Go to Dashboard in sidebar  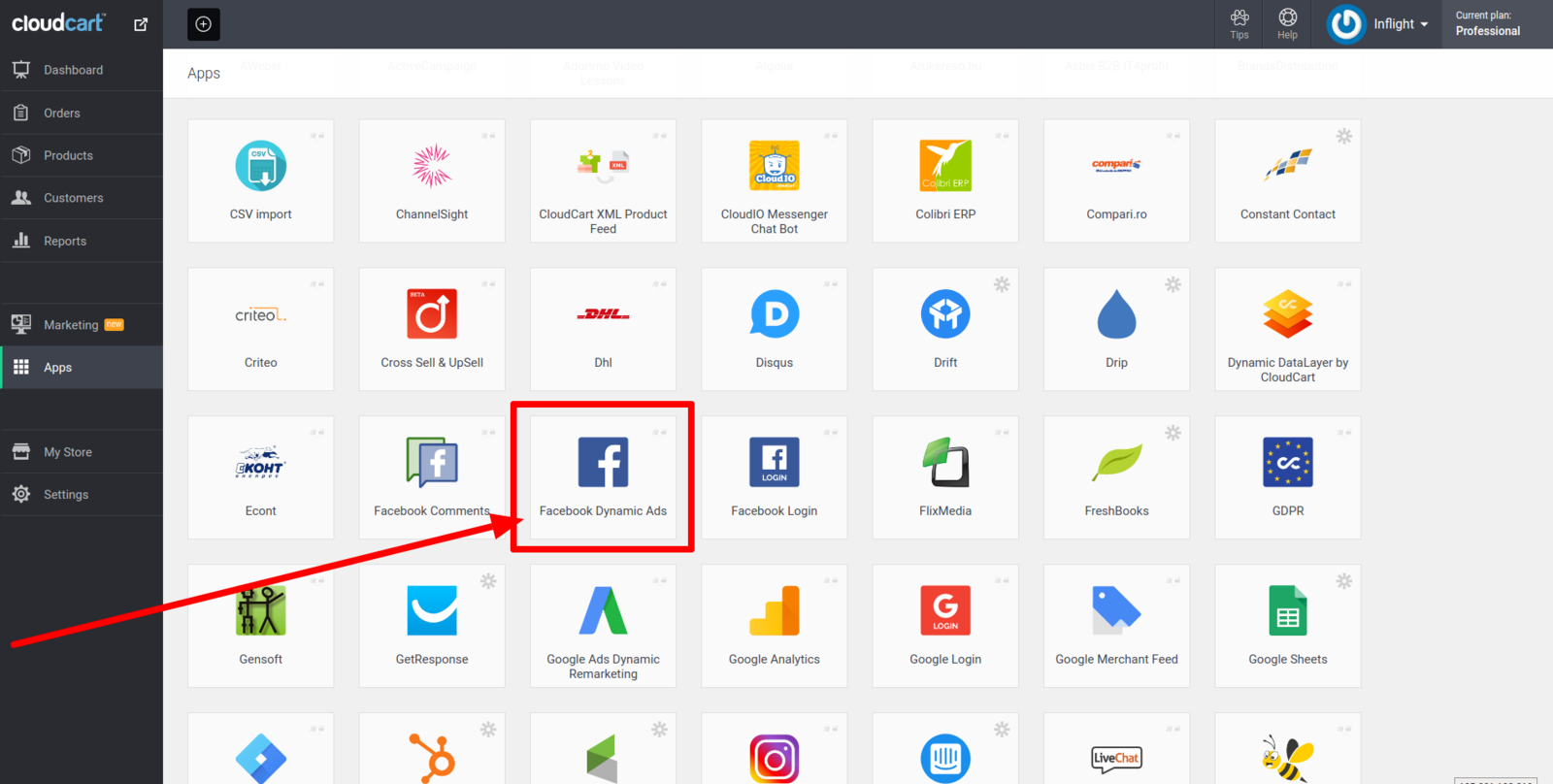(x=82, y=70)
